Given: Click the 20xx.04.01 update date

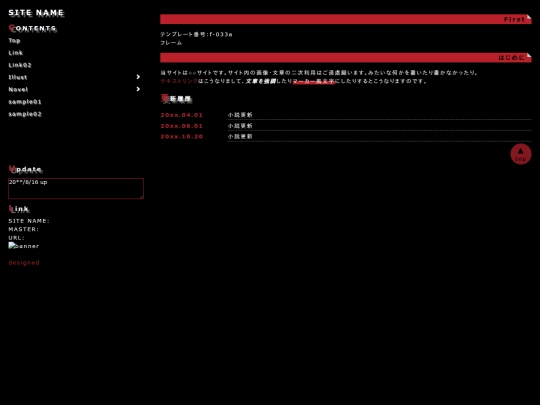Looking at the screenshot, I should coord(181,115).
